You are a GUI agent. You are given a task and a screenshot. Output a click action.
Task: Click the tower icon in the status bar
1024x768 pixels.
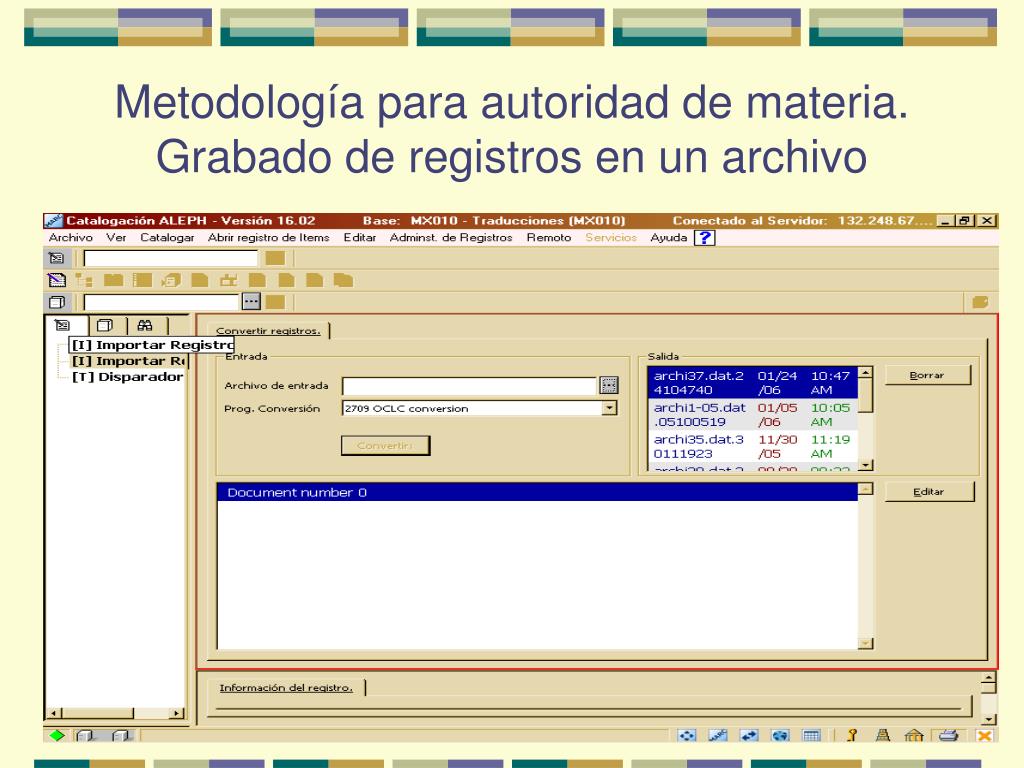pos(883,735)
